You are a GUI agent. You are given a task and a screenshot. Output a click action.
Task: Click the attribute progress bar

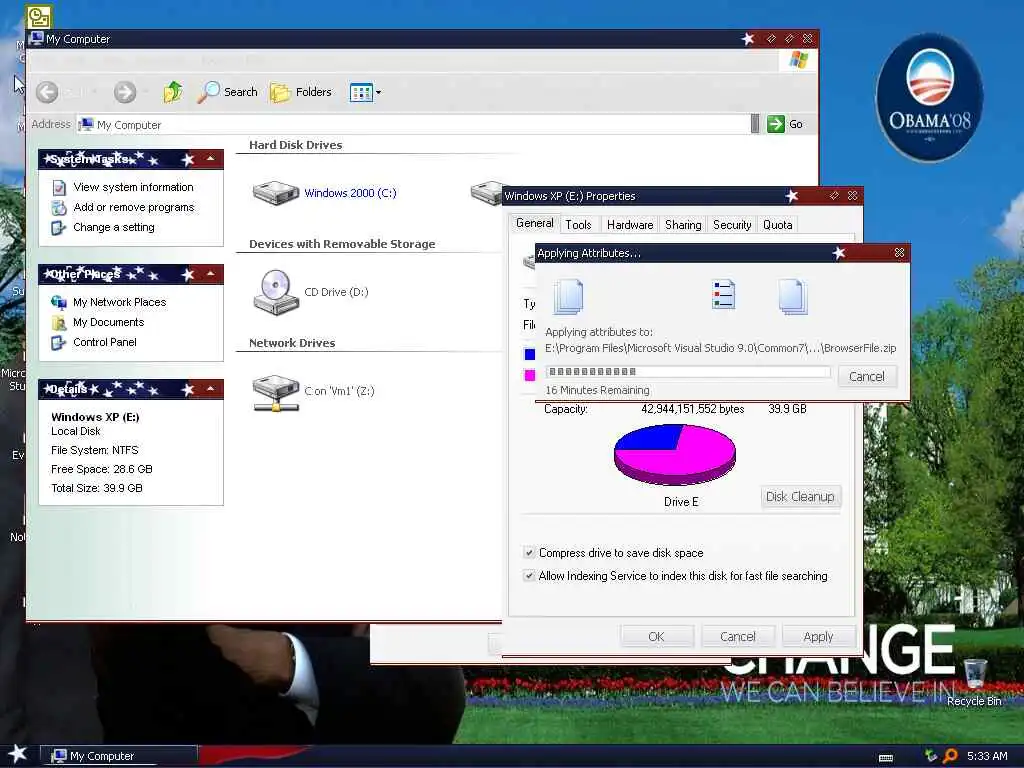(688, 372)
